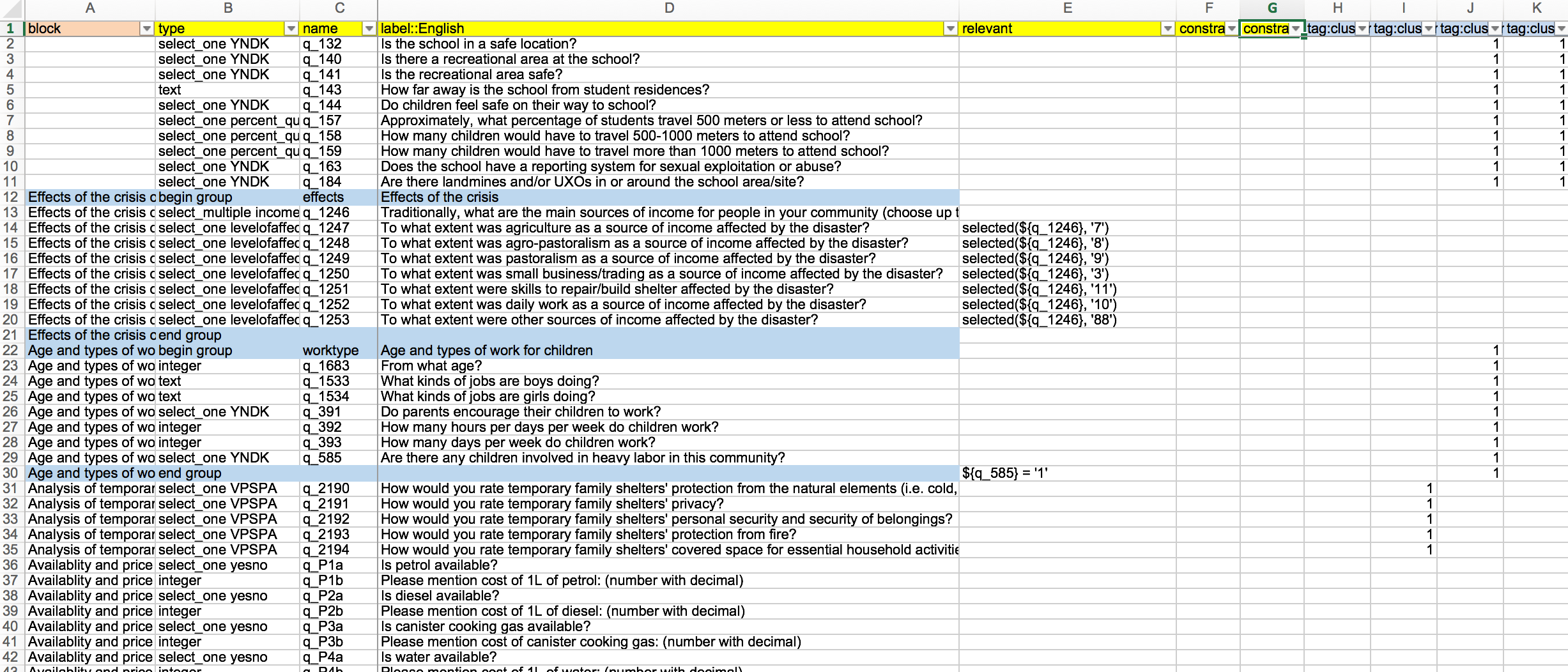Viewport: 1568px width, 672px height.
Task: Select the cell containing q_1246
Action: tap(339, 213)
